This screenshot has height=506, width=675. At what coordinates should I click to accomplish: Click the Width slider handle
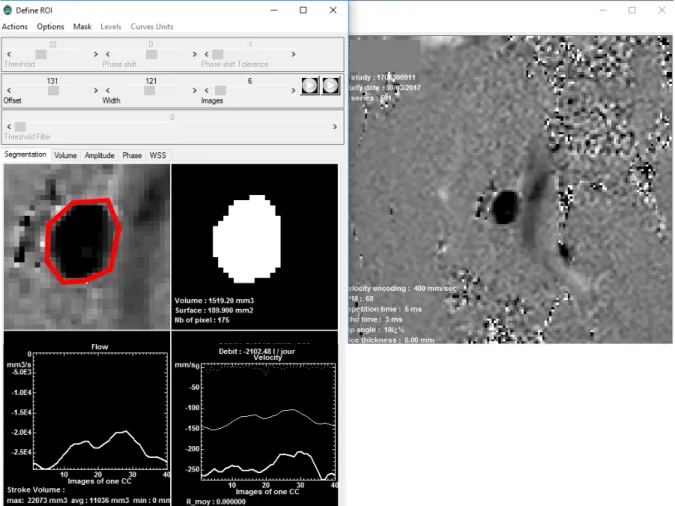[x=149, y=90]
